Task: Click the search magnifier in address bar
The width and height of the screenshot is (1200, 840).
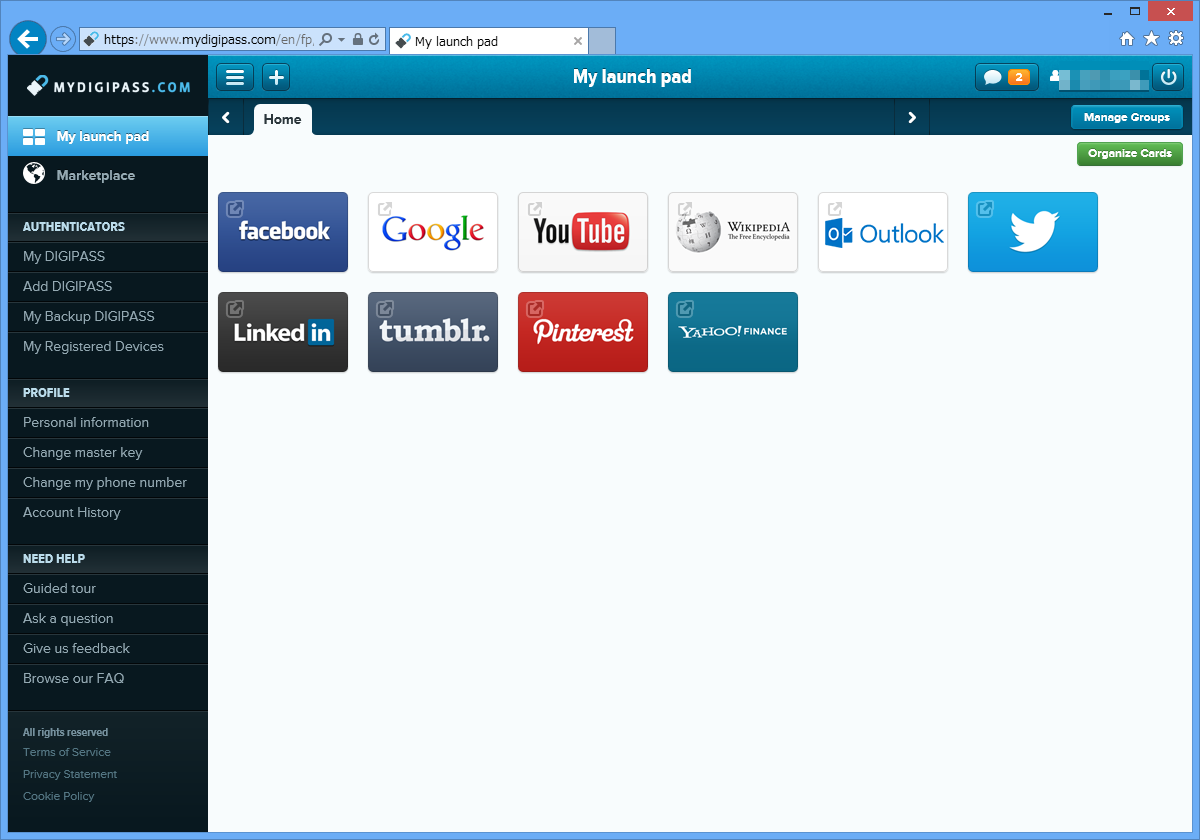Action: pos(326,40)
